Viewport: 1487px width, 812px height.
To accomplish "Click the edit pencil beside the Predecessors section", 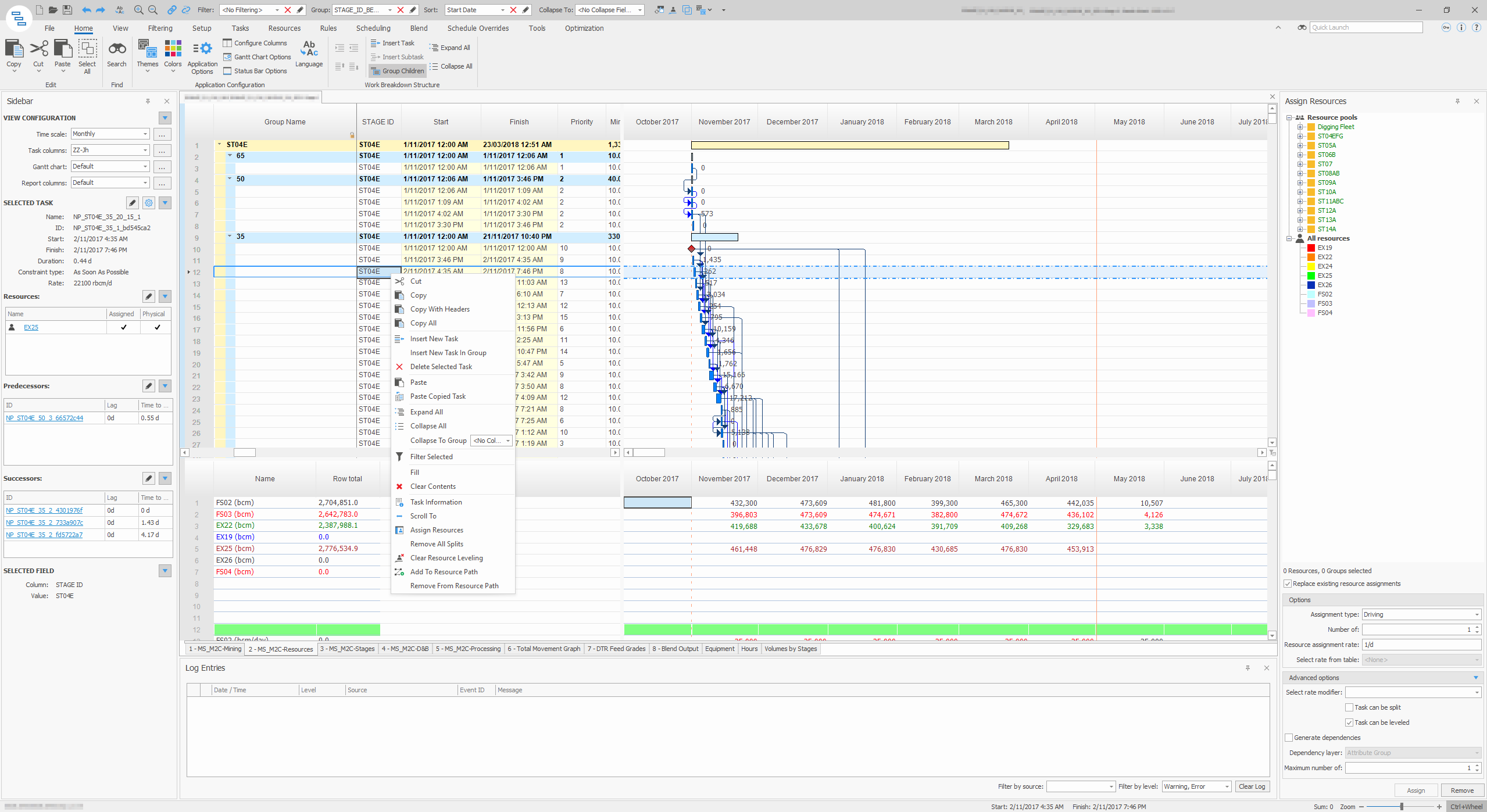I will coord(148,385).
